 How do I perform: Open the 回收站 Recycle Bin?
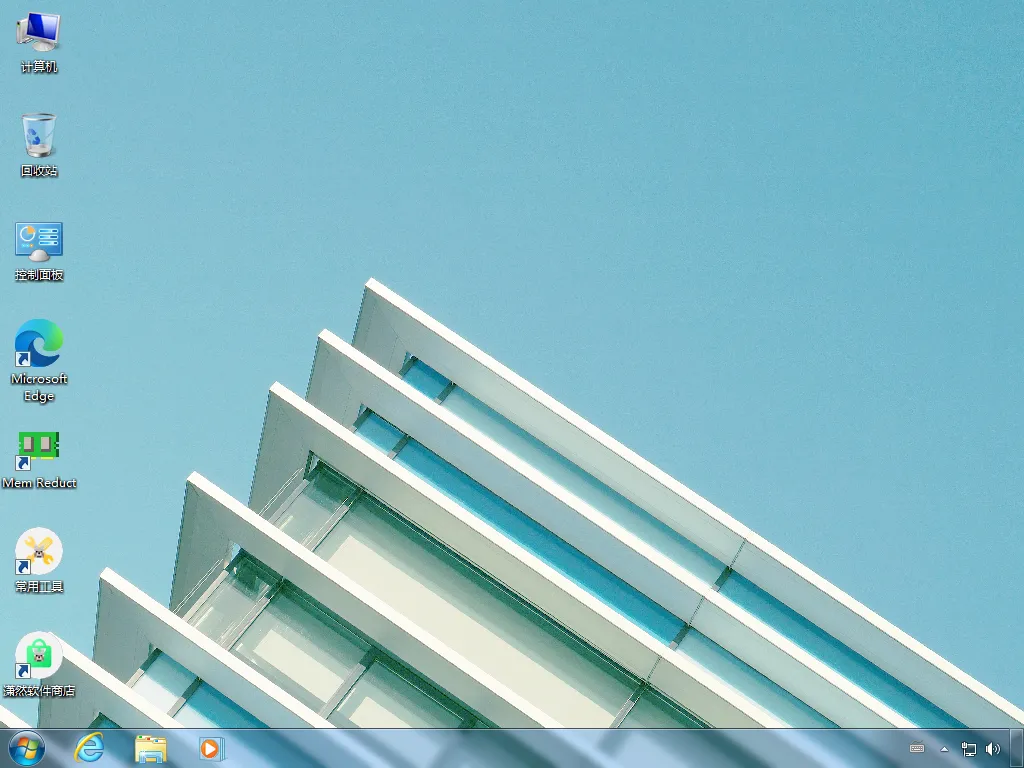38,140
